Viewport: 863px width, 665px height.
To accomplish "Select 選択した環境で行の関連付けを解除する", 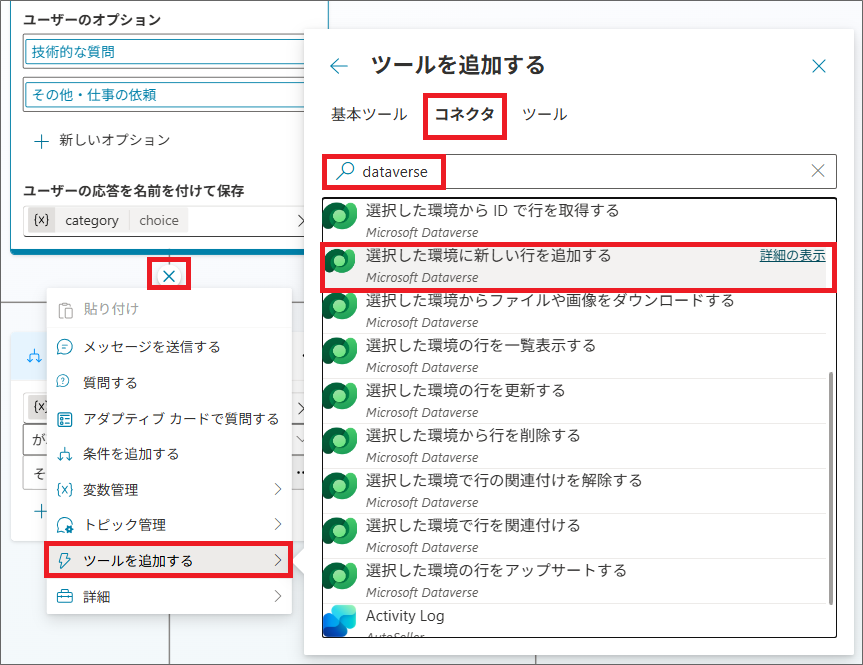I will [575, 492].
